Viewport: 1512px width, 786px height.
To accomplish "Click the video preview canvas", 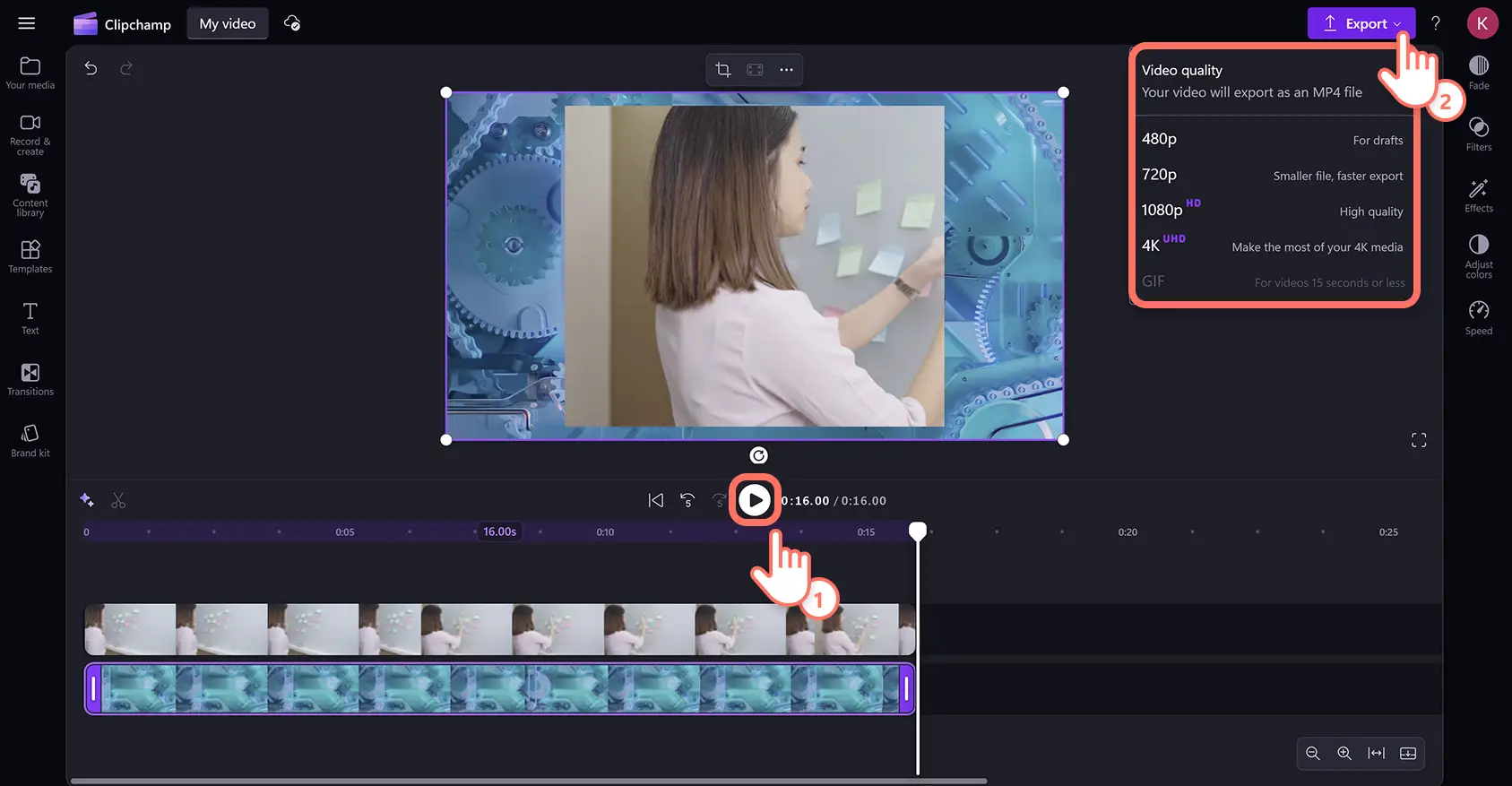I will pos(755,266).
